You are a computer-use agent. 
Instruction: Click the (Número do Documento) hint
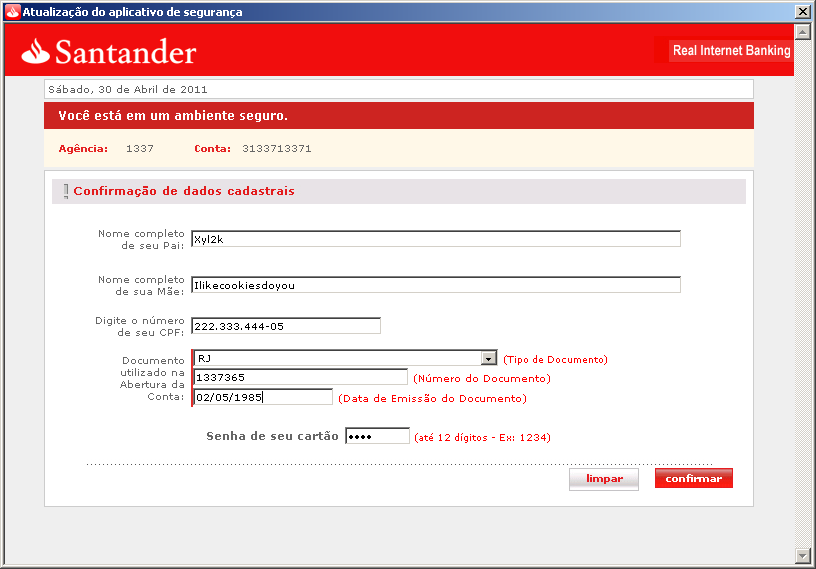pyautogui.click(x=482, y=378)
